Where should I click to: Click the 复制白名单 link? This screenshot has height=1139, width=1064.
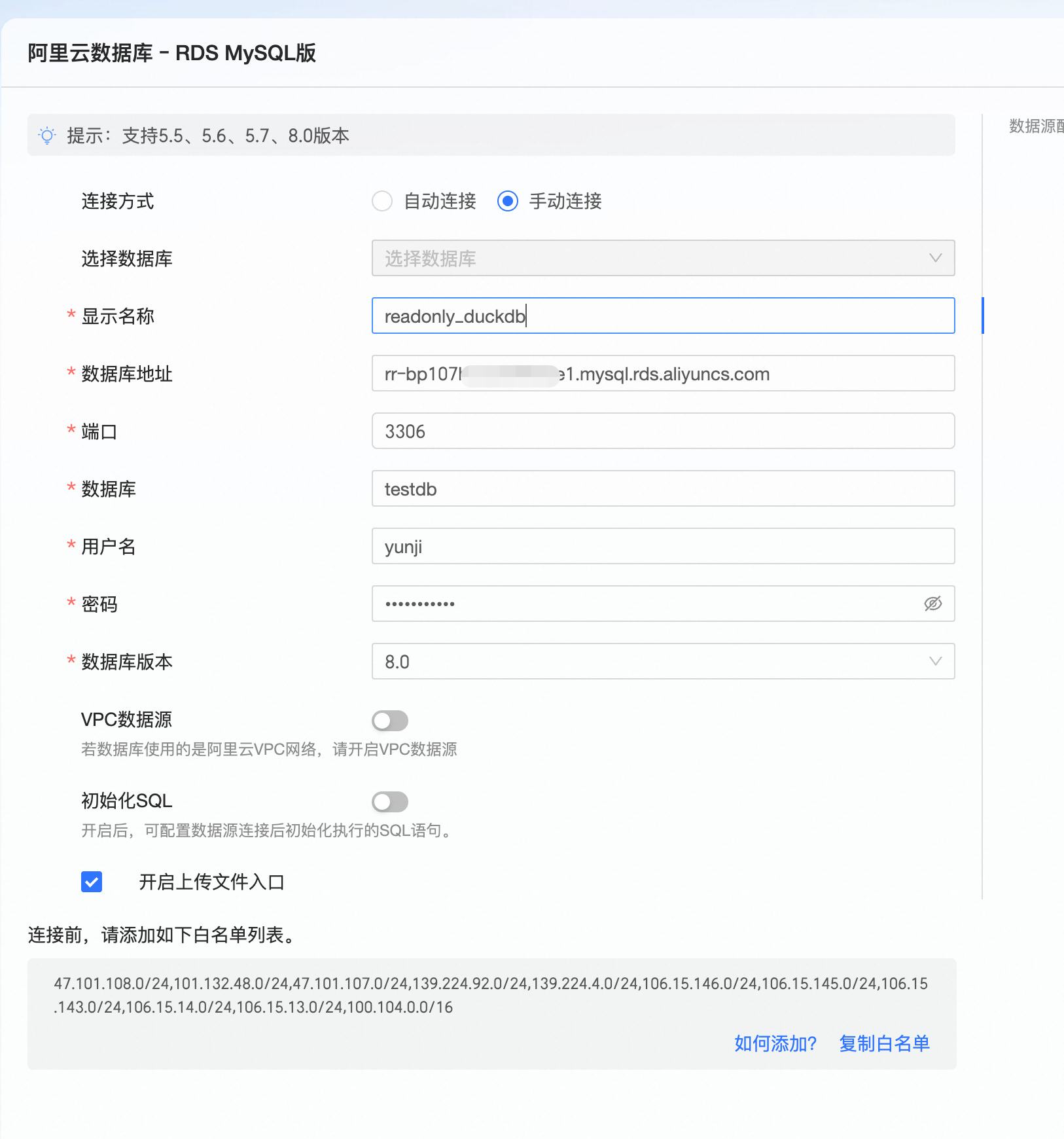tap(884, 1043)
